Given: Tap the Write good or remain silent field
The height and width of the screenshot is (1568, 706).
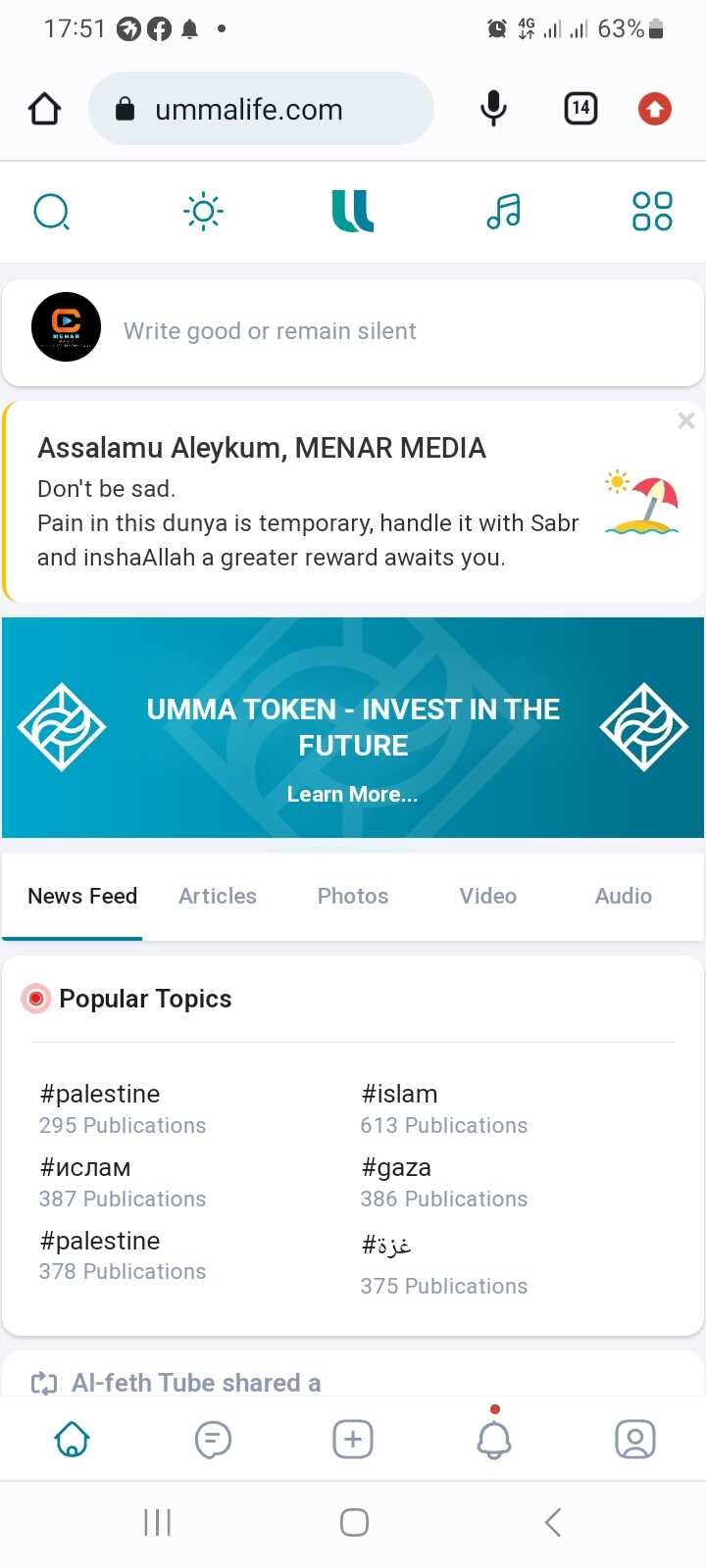Looking at the screenshot, I should pos(270,331).
